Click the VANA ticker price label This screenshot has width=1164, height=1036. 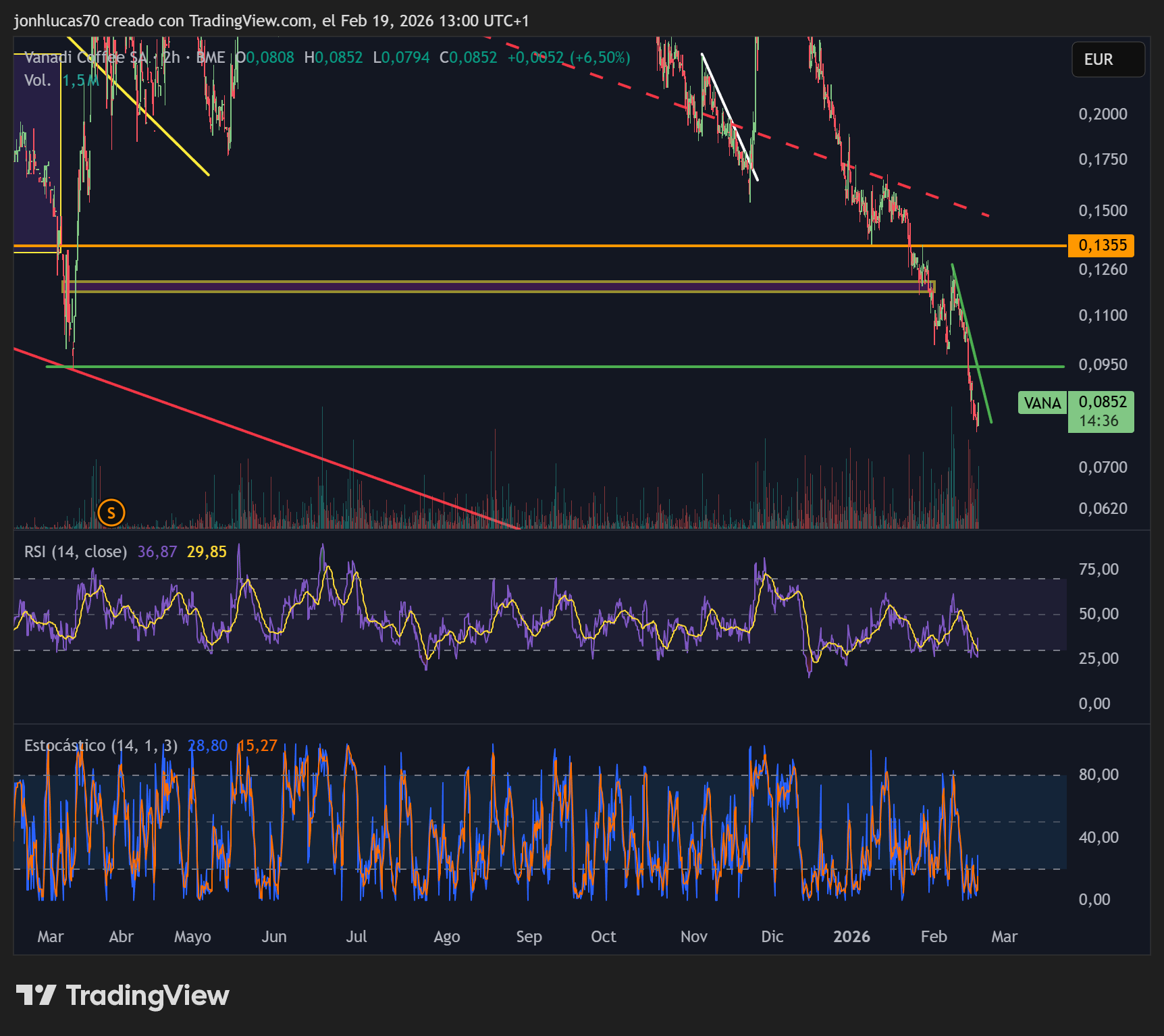(x=1042, y=403)
